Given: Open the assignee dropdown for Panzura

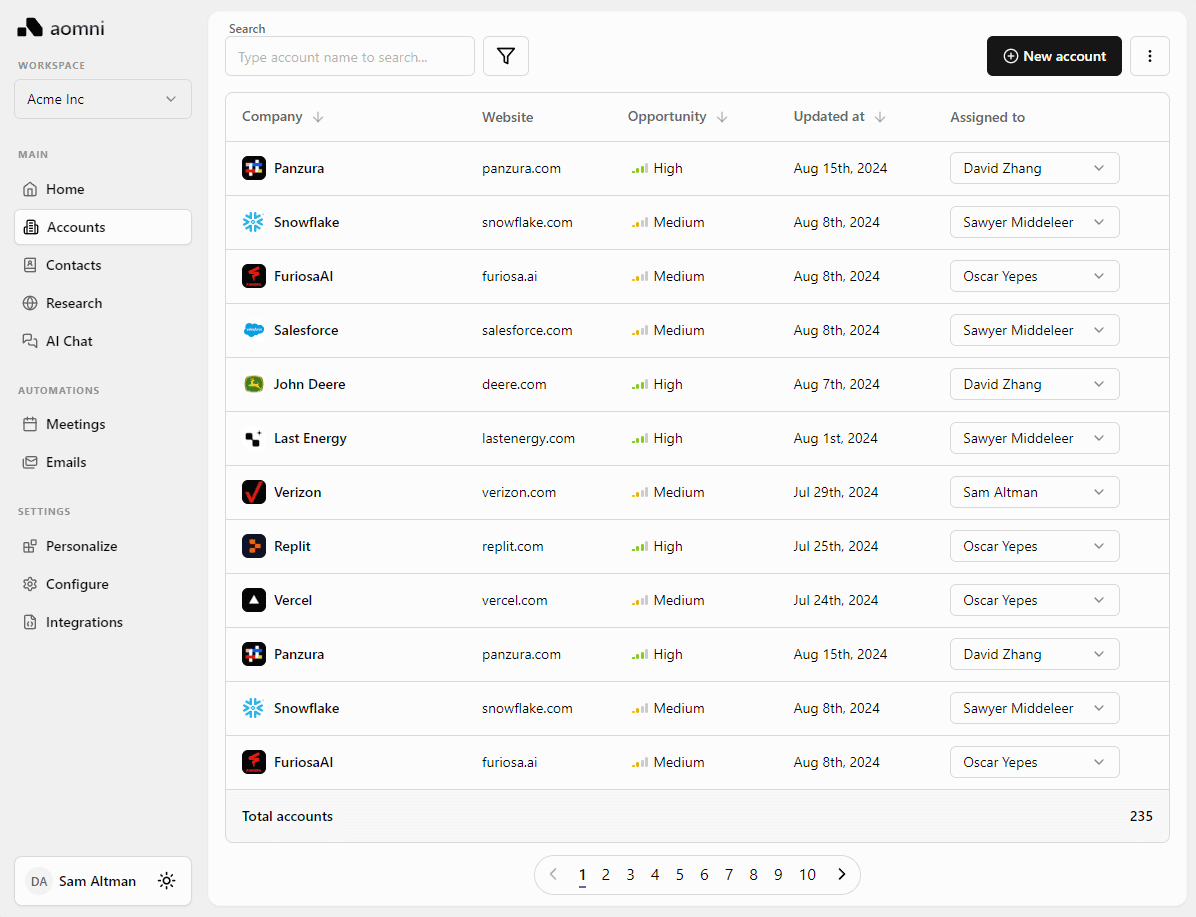Looking at the screenshot, I should click(1034, 168).
